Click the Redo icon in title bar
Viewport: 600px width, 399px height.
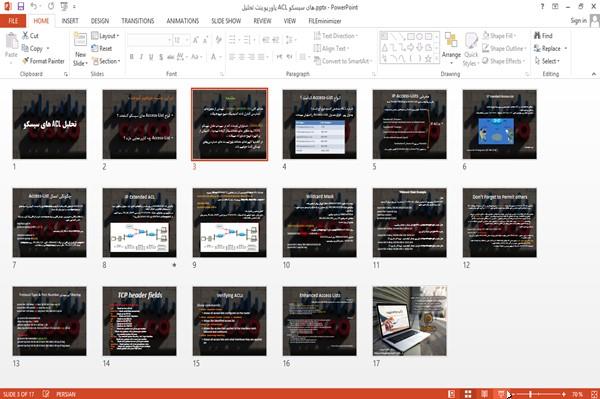[51, 7]
